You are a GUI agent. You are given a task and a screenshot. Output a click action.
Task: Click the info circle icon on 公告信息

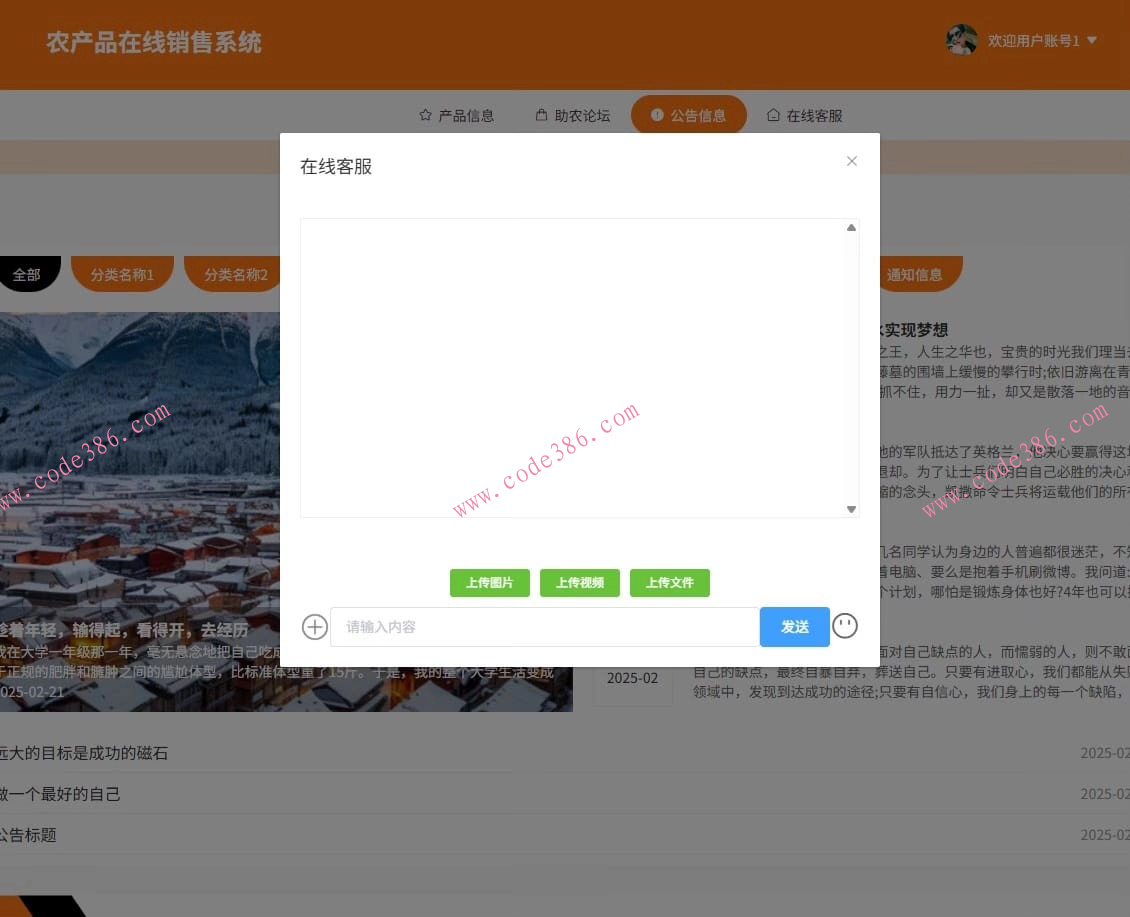point(657,114)
